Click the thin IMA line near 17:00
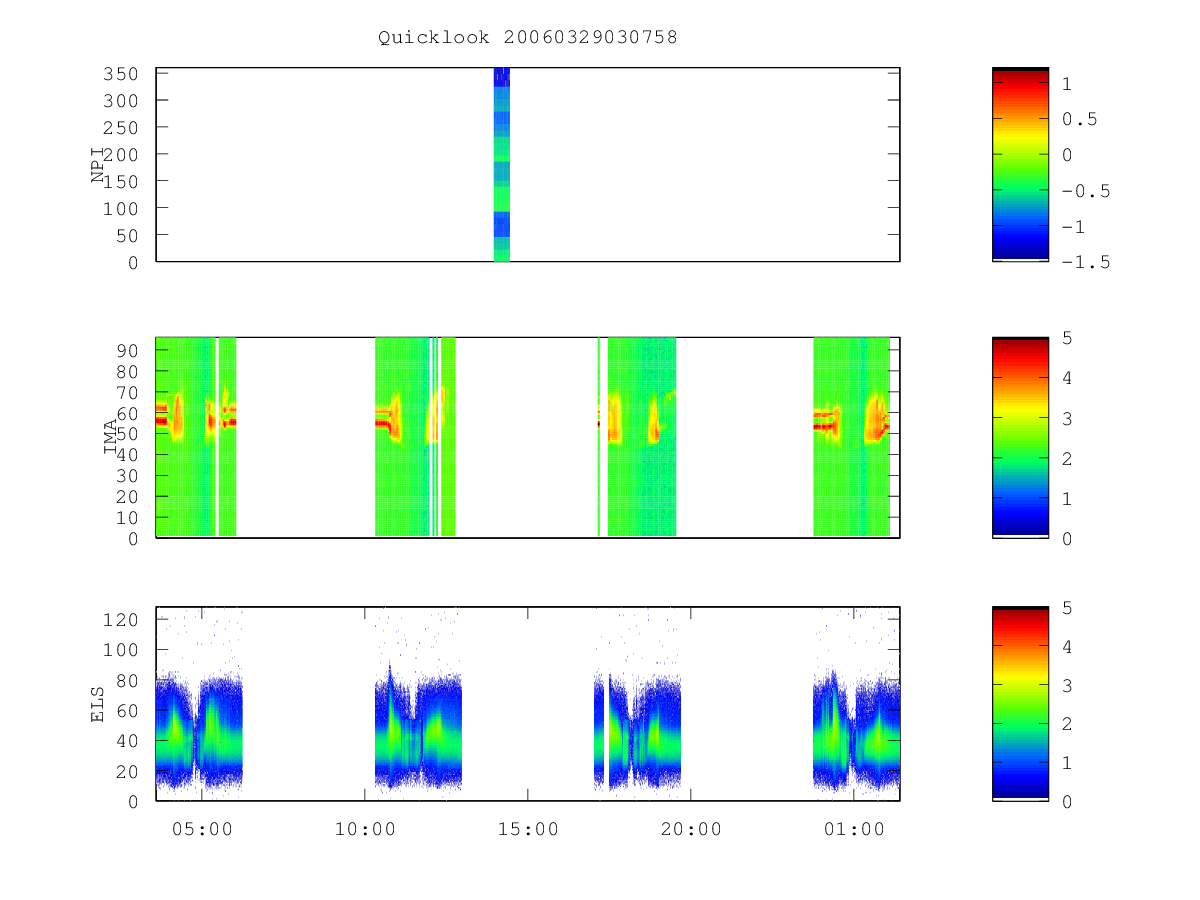Image resolution: width=1200 pixels, height=900 pixels. [599, 437]
